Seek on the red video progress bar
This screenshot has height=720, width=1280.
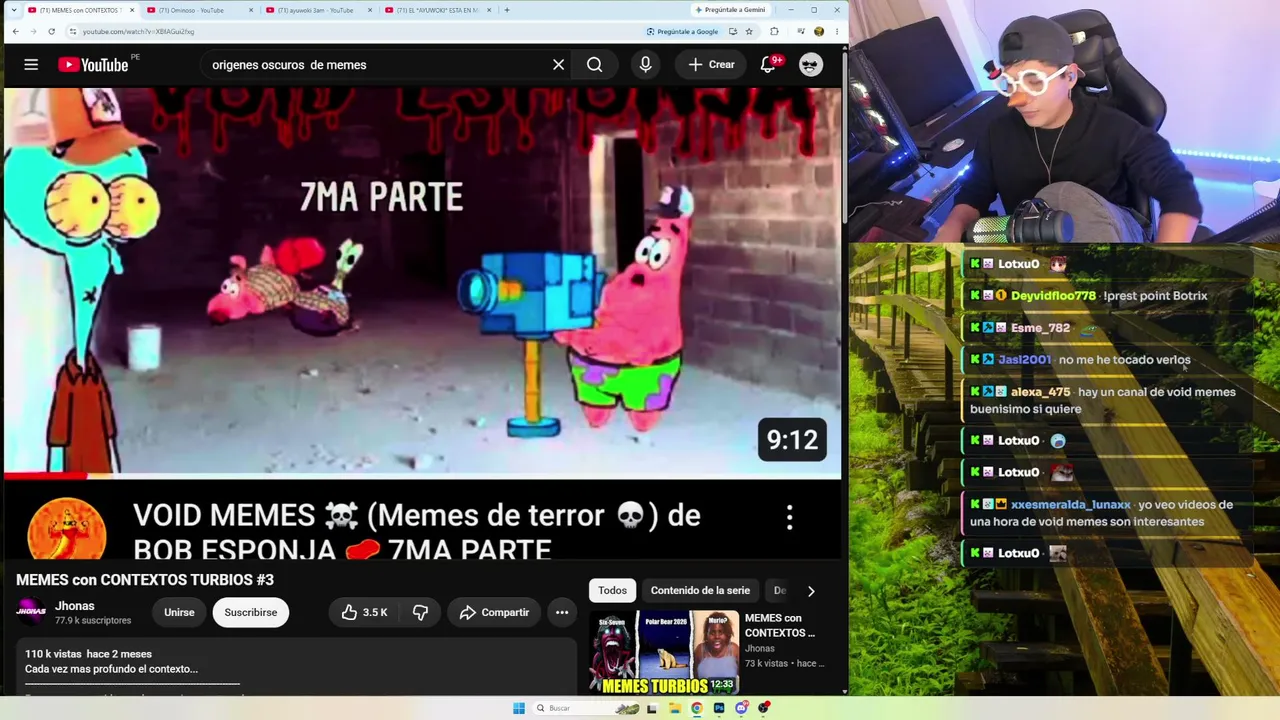pos(422,475)
